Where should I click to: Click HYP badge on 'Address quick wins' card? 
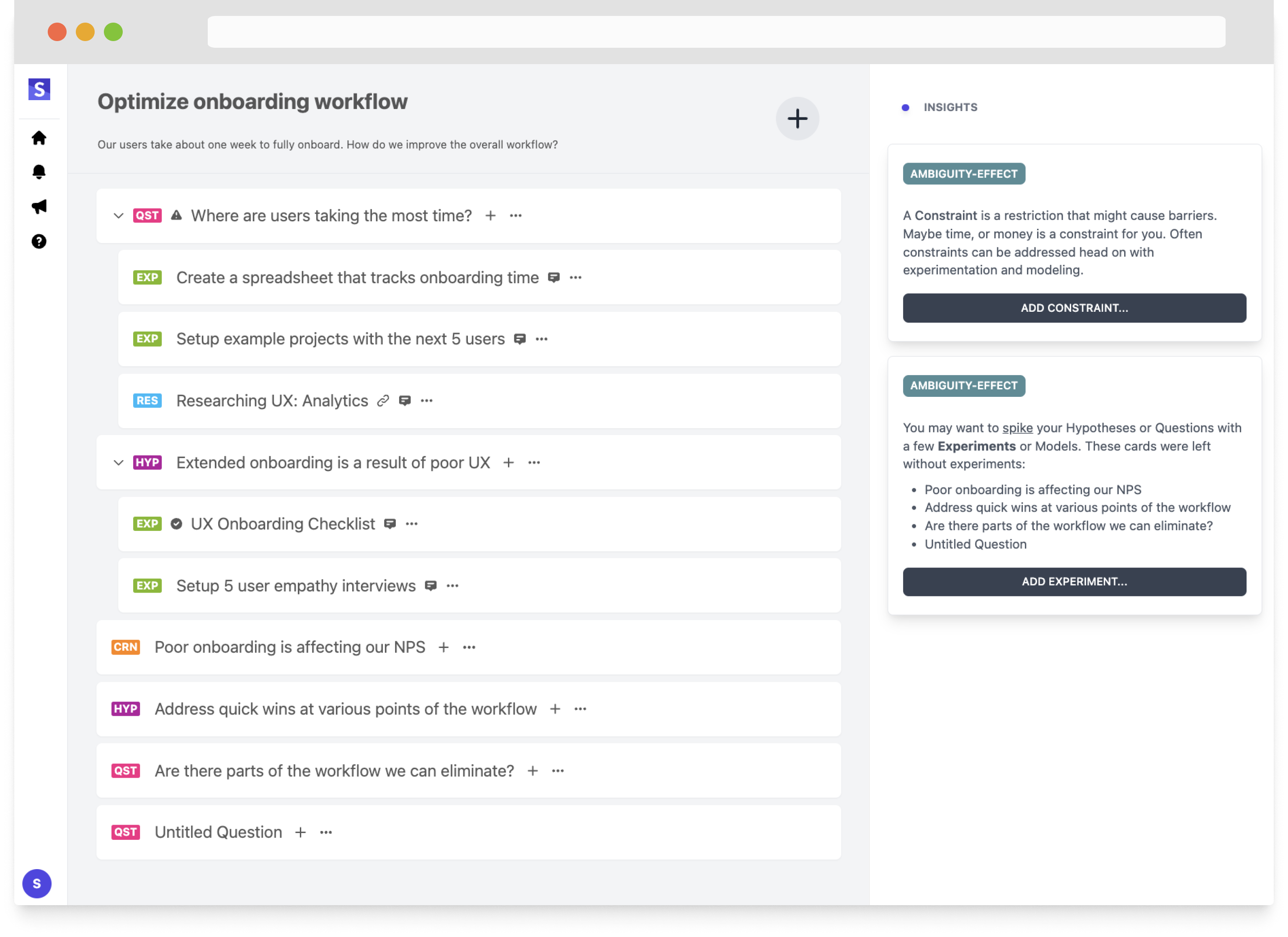click(x=126, y=709)
